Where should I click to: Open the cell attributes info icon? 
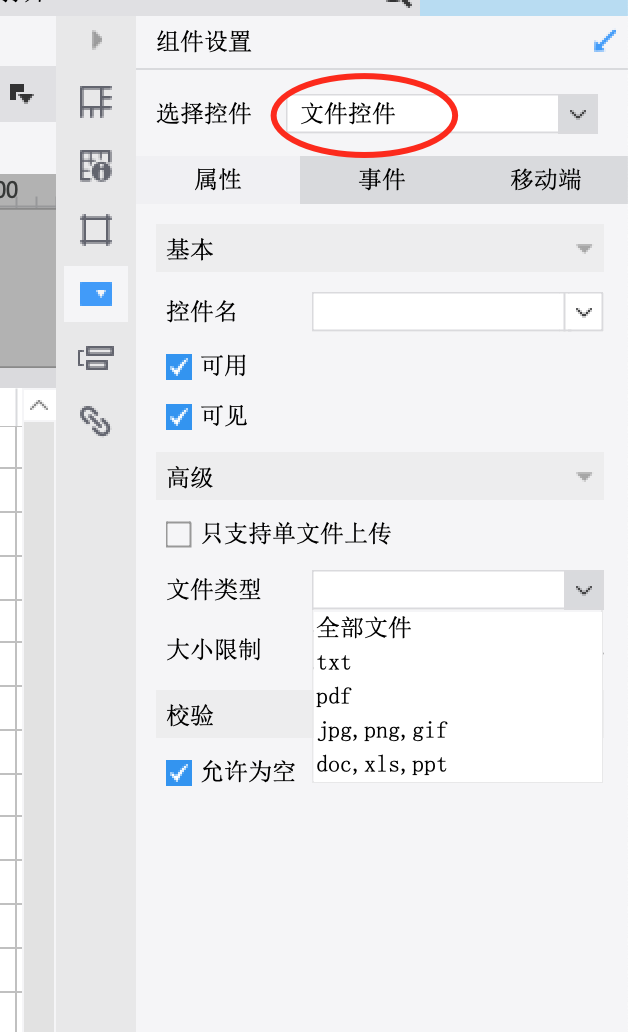96,165
